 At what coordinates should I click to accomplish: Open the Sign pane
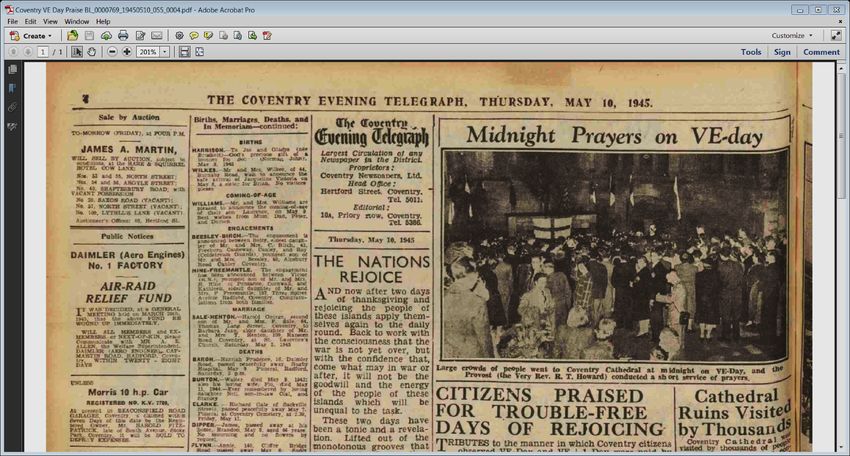click(x=782, y=52)
